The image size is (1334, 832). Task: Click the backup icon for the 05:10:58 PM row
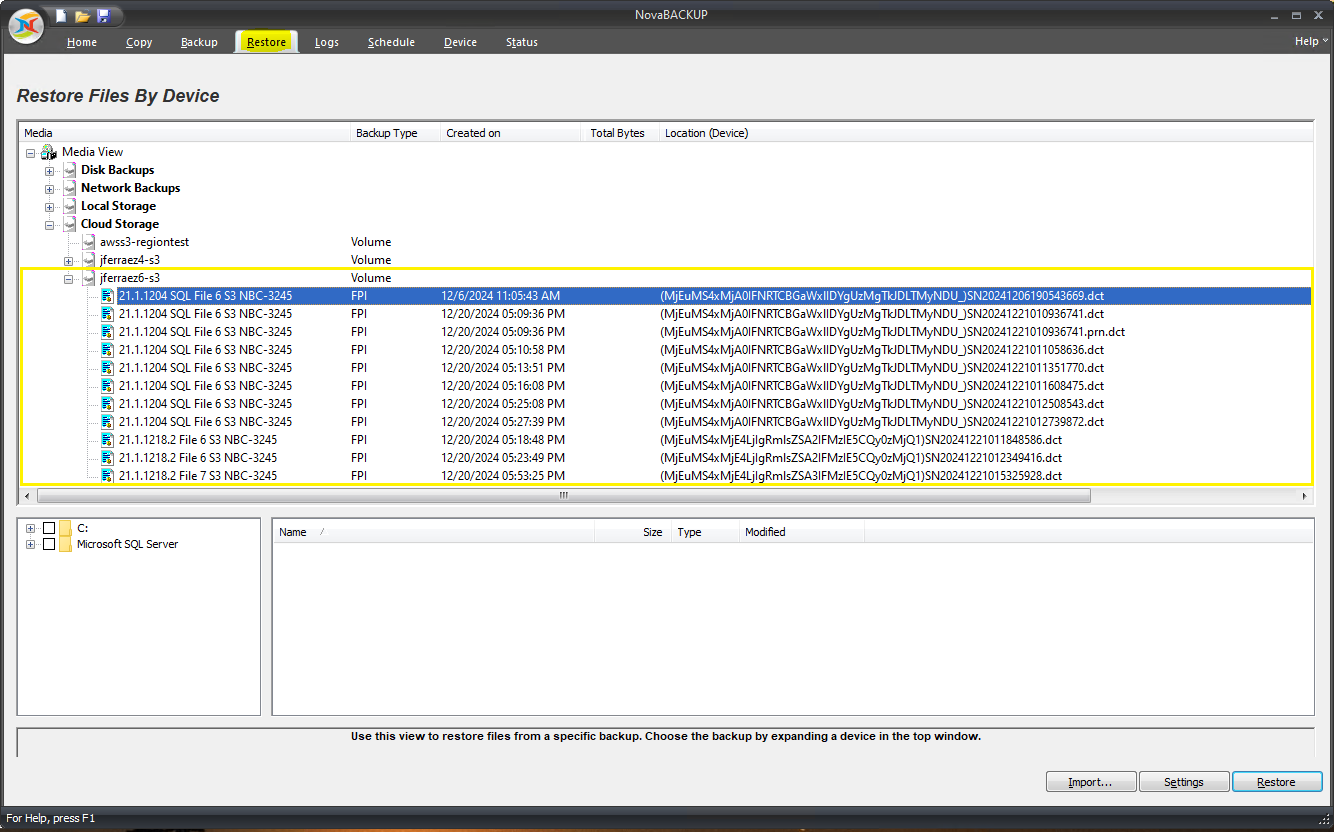point(108,350)
